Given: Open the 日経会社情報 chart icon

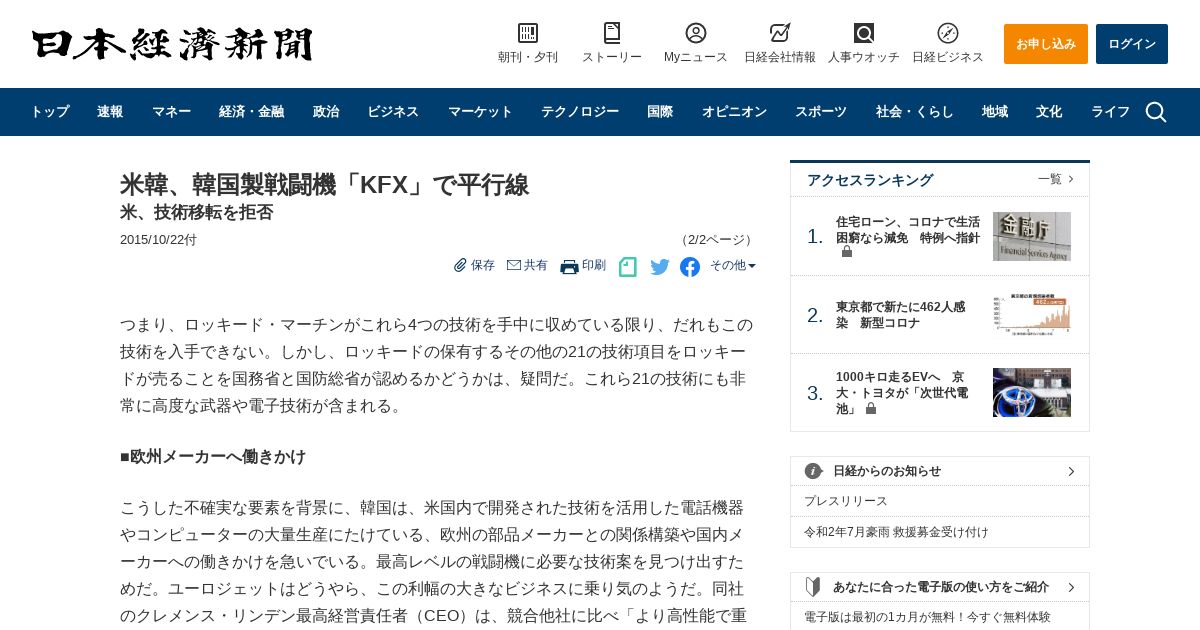Looking at the screenshot, I should point(780,33).
